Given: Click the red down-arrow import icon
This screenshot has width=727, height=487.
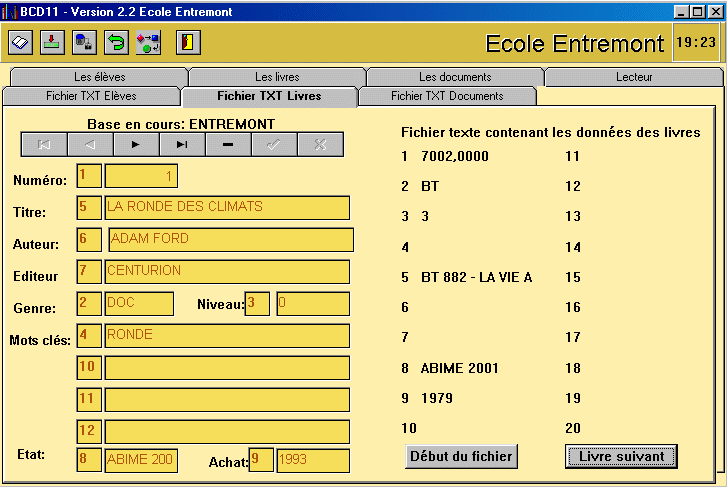Looking at the screenshot, I should point(53,43).
